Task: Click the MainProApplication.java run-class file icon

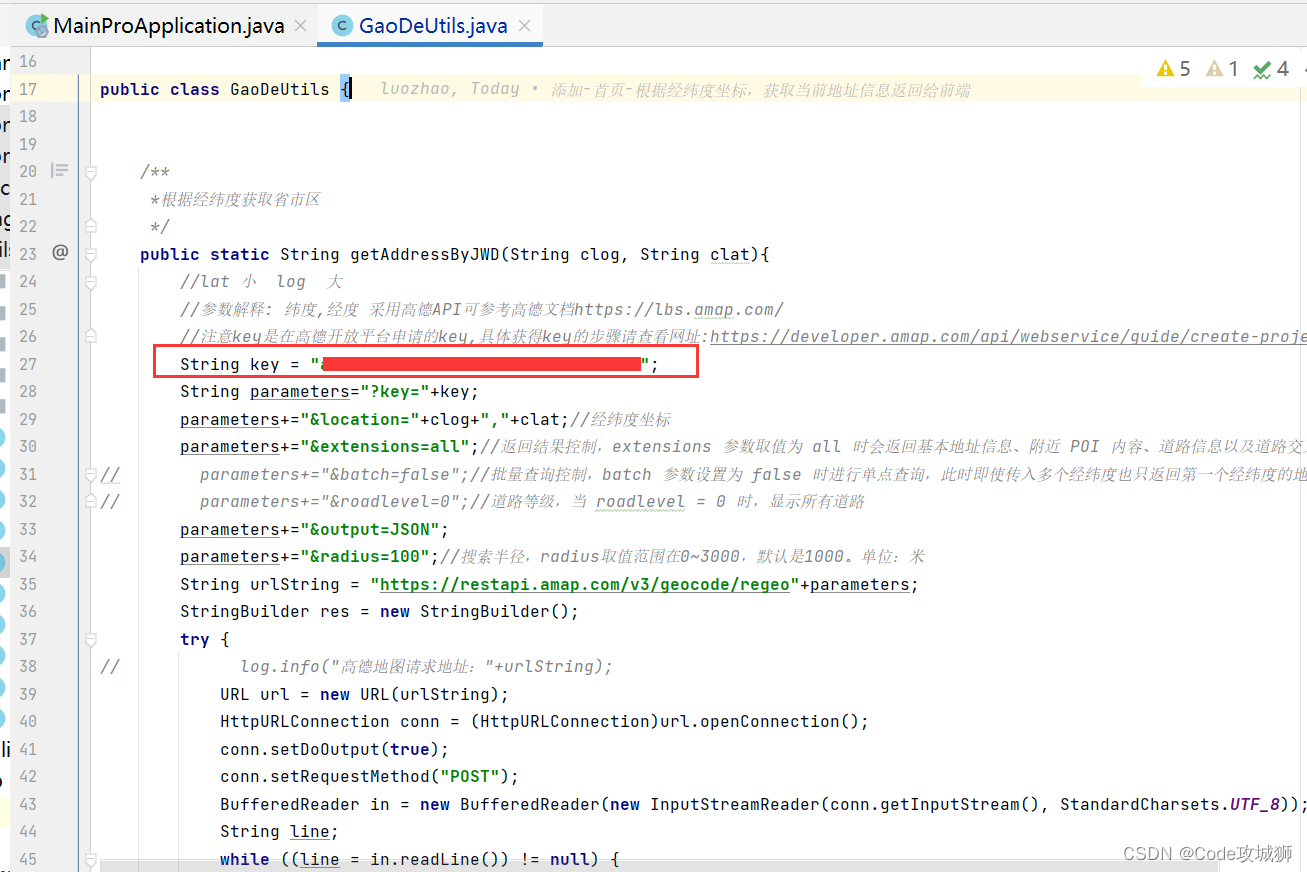Action: pos(37,26)
